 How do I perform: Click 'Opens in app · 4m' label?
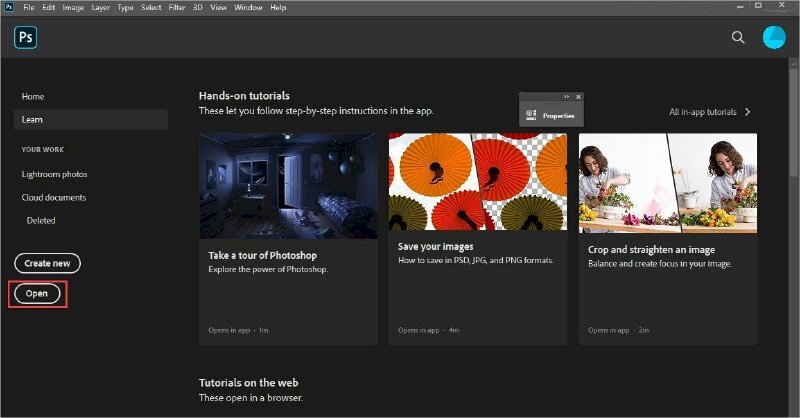coord(428,330)
